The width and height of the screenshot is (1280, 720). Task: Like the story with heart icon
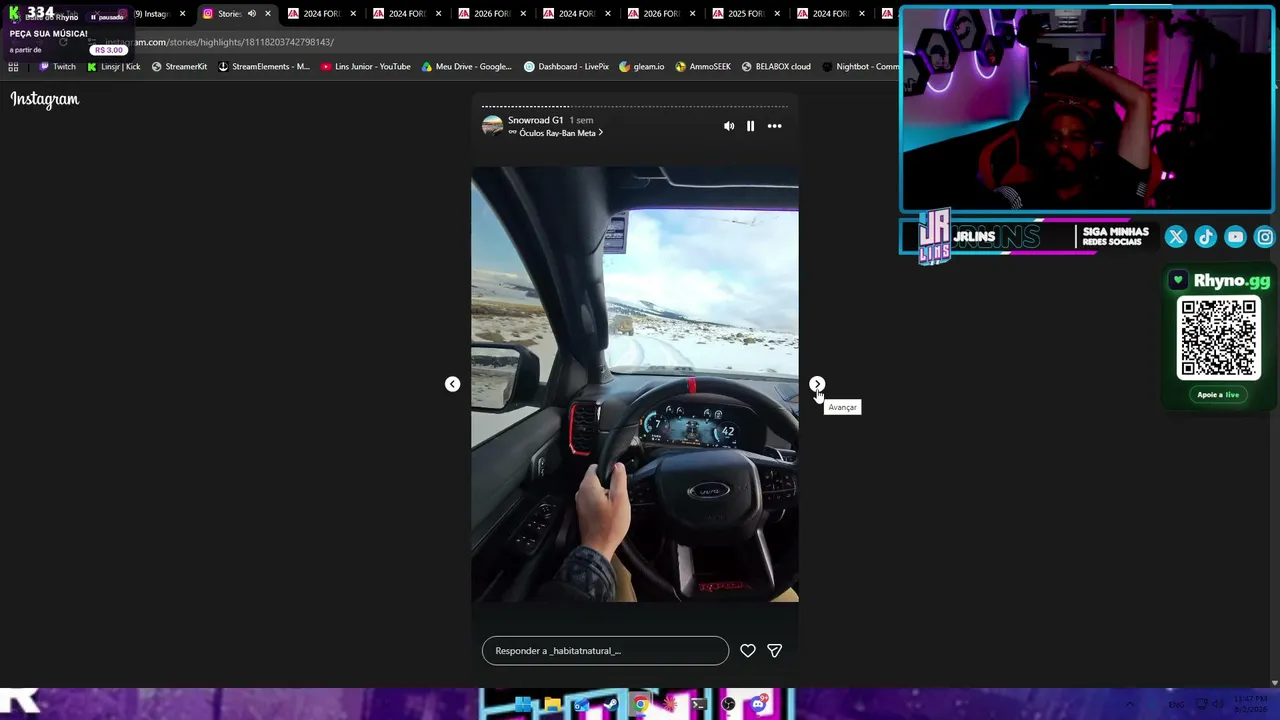point(747,650)
